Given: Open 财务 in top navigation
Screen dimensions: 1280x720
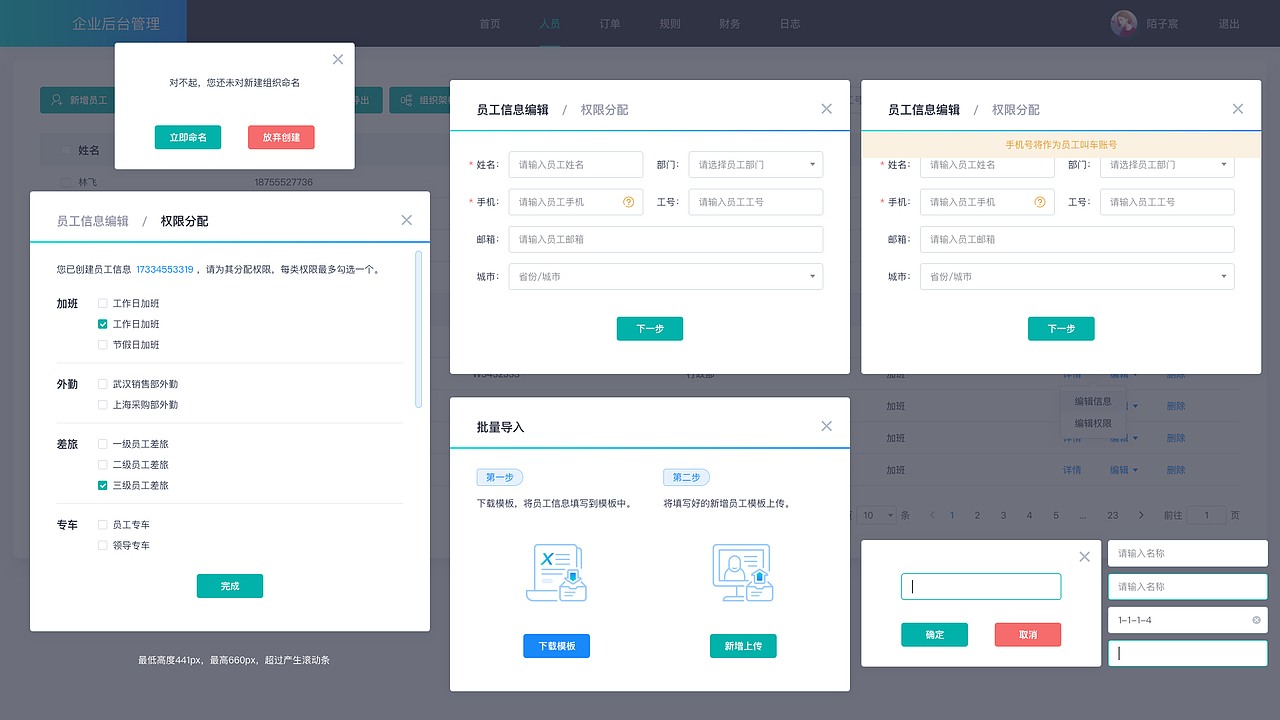Looking at the screenshot, I should coord(730,24).
